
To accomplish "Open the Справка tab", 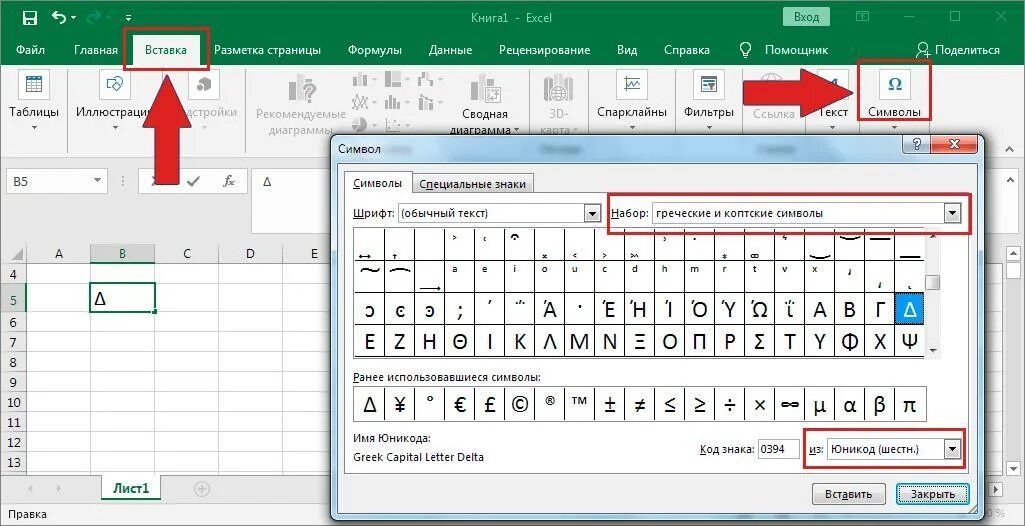I will pyautogui.click(x=687, y=50).
